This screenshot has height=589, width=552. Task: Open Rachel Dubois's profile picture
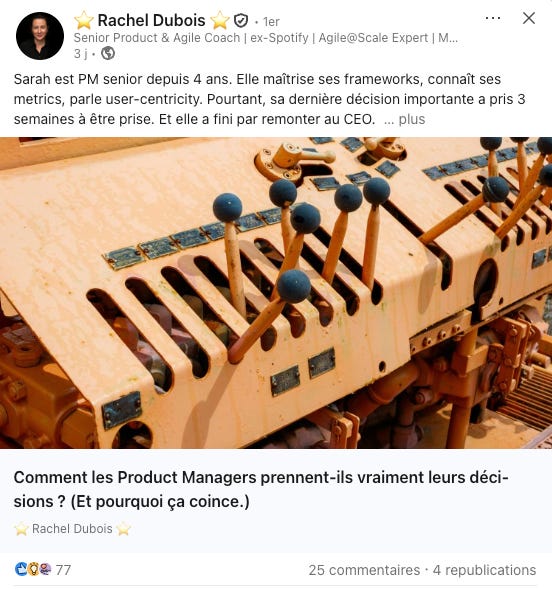coord(40,36)
